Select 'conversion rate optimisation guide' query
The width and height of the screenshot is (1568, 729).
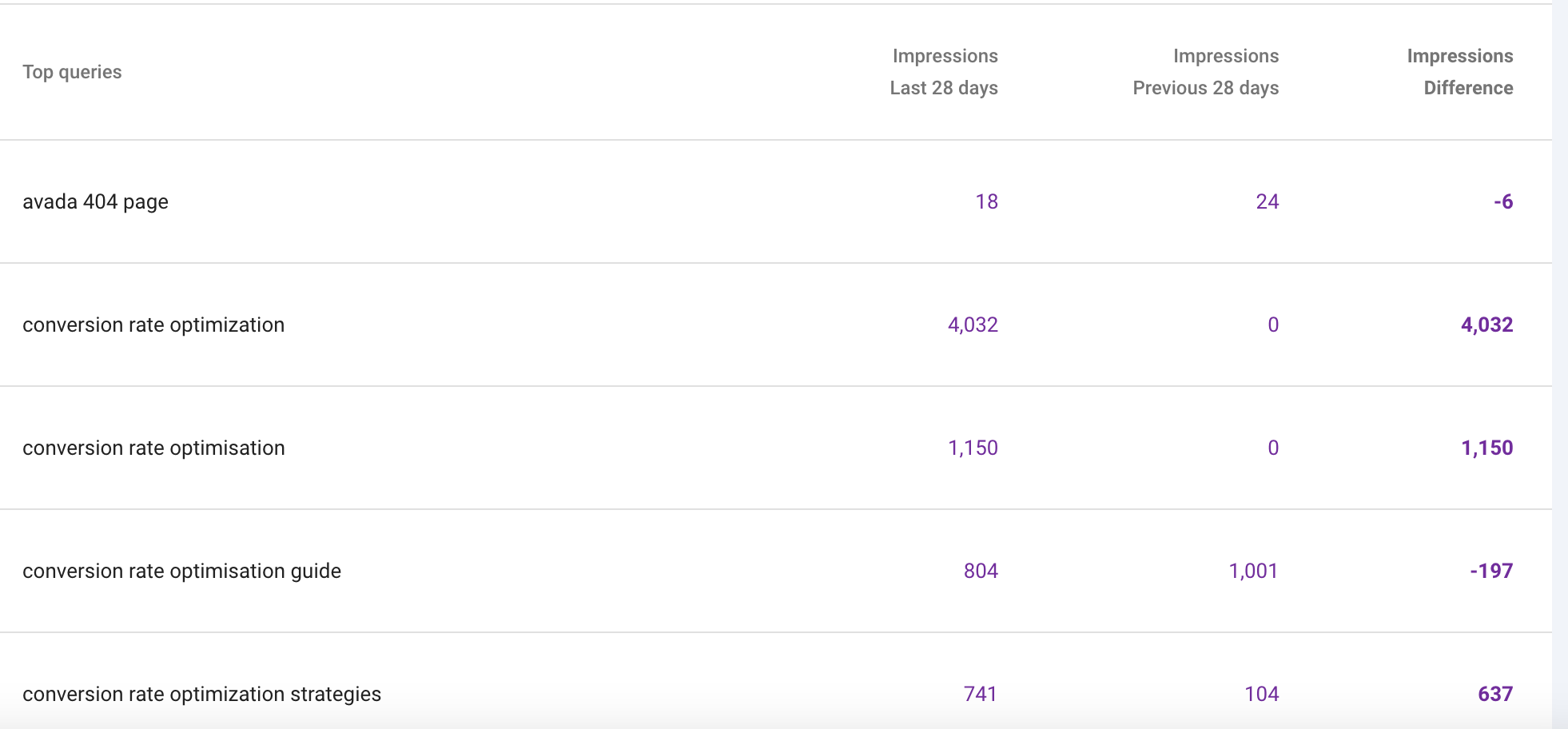pyautogui.click(x=181, y=571)
